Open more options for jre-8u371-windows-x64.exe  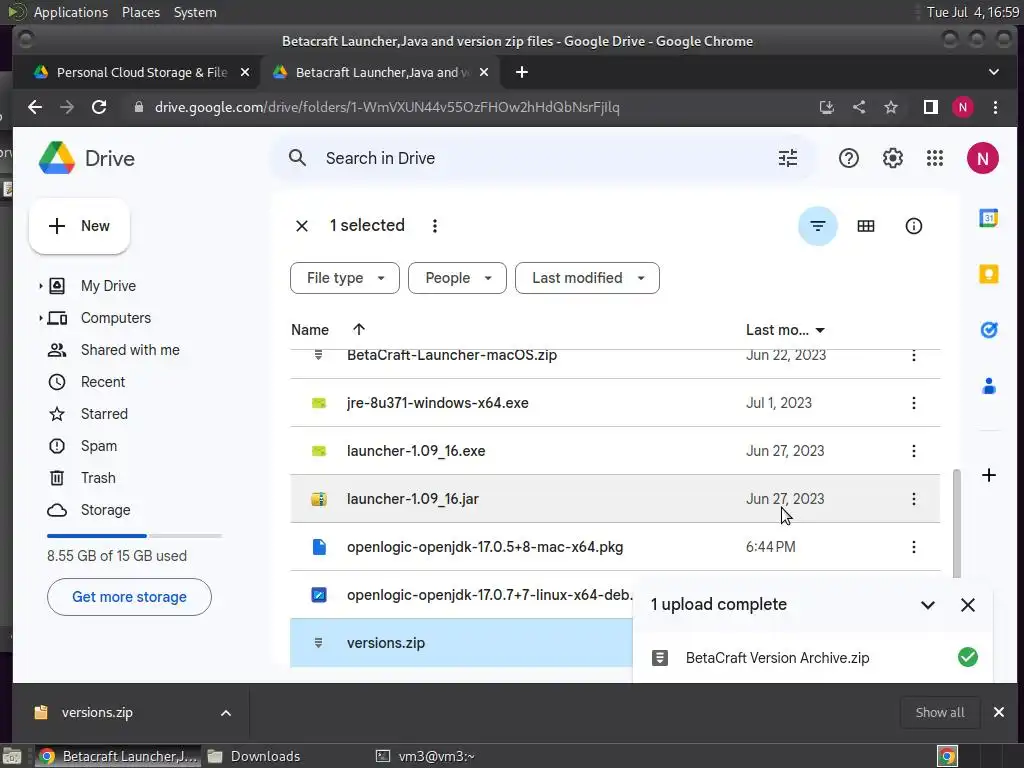(x=913, y=403)
